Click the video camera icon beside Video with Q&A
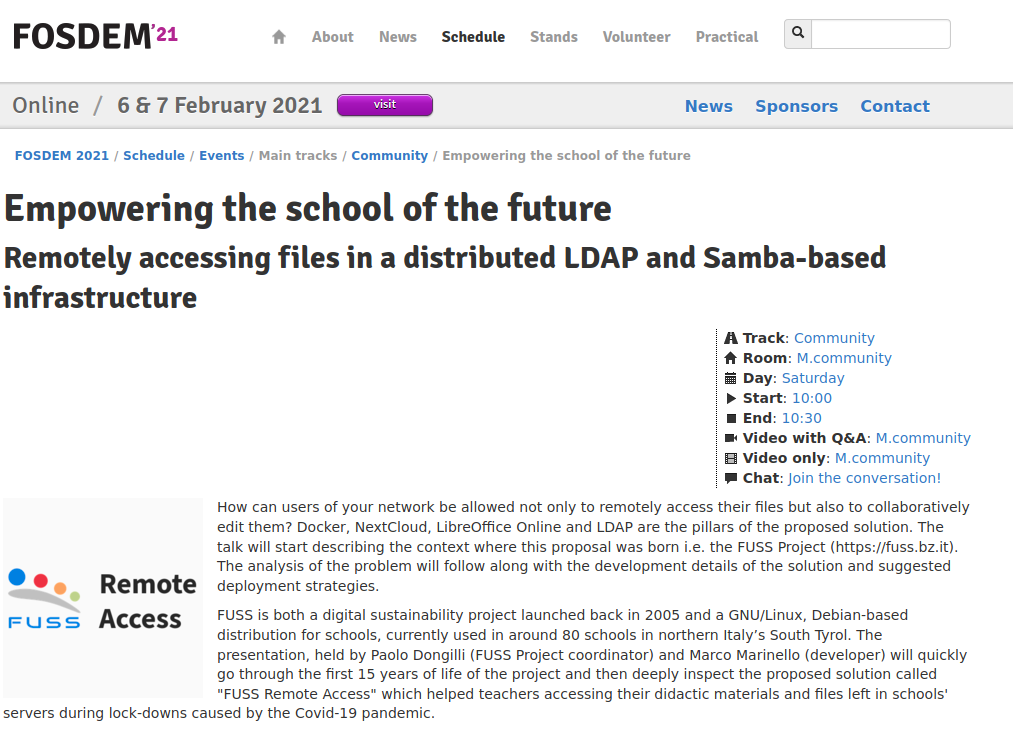The width and height of the screenshot is (1013, 740). click(x=731, y=438)
